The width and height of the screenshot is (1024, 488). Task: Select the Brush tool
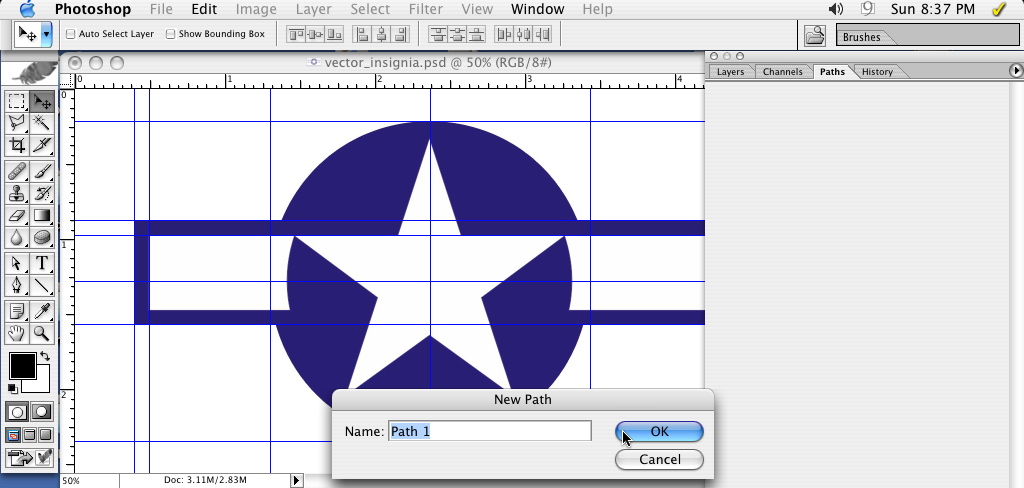point(42,171)
